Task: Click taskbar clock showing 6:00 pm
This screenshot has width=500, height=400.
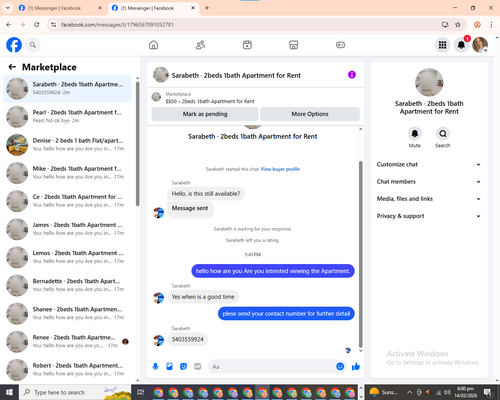Action: coord(466,392)
